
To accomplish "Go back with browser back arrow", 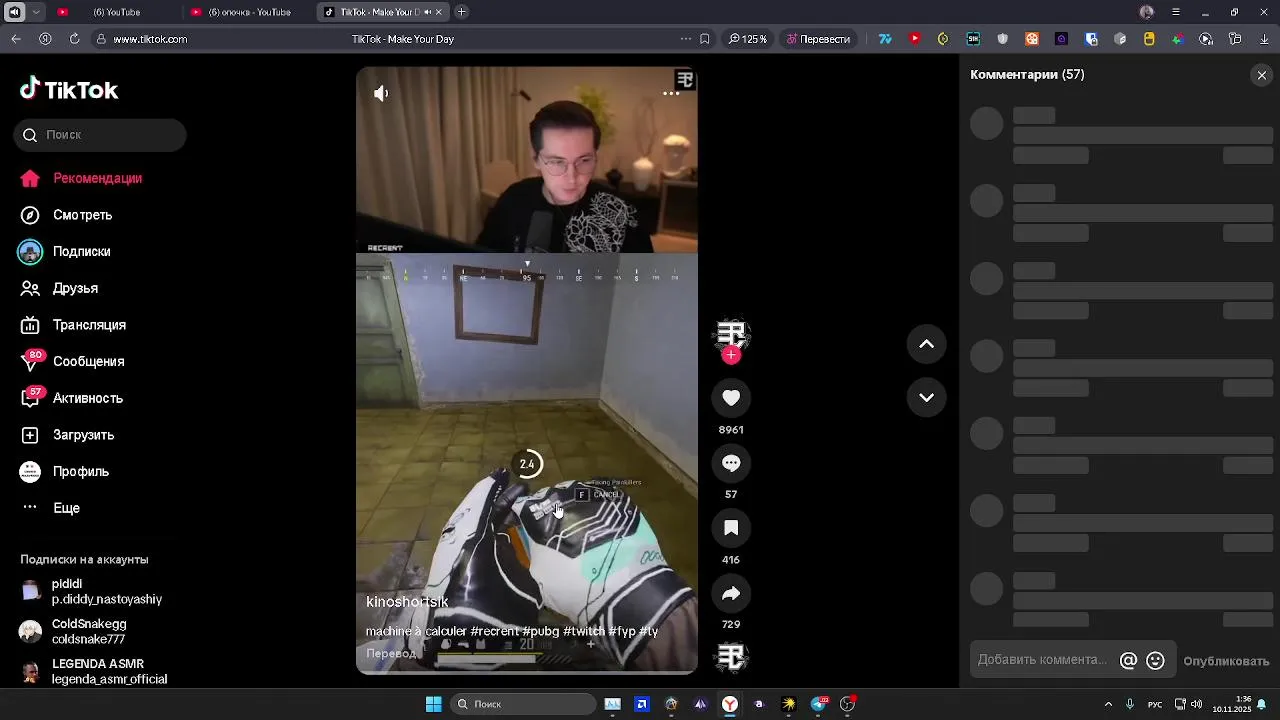I will (16, 39).
